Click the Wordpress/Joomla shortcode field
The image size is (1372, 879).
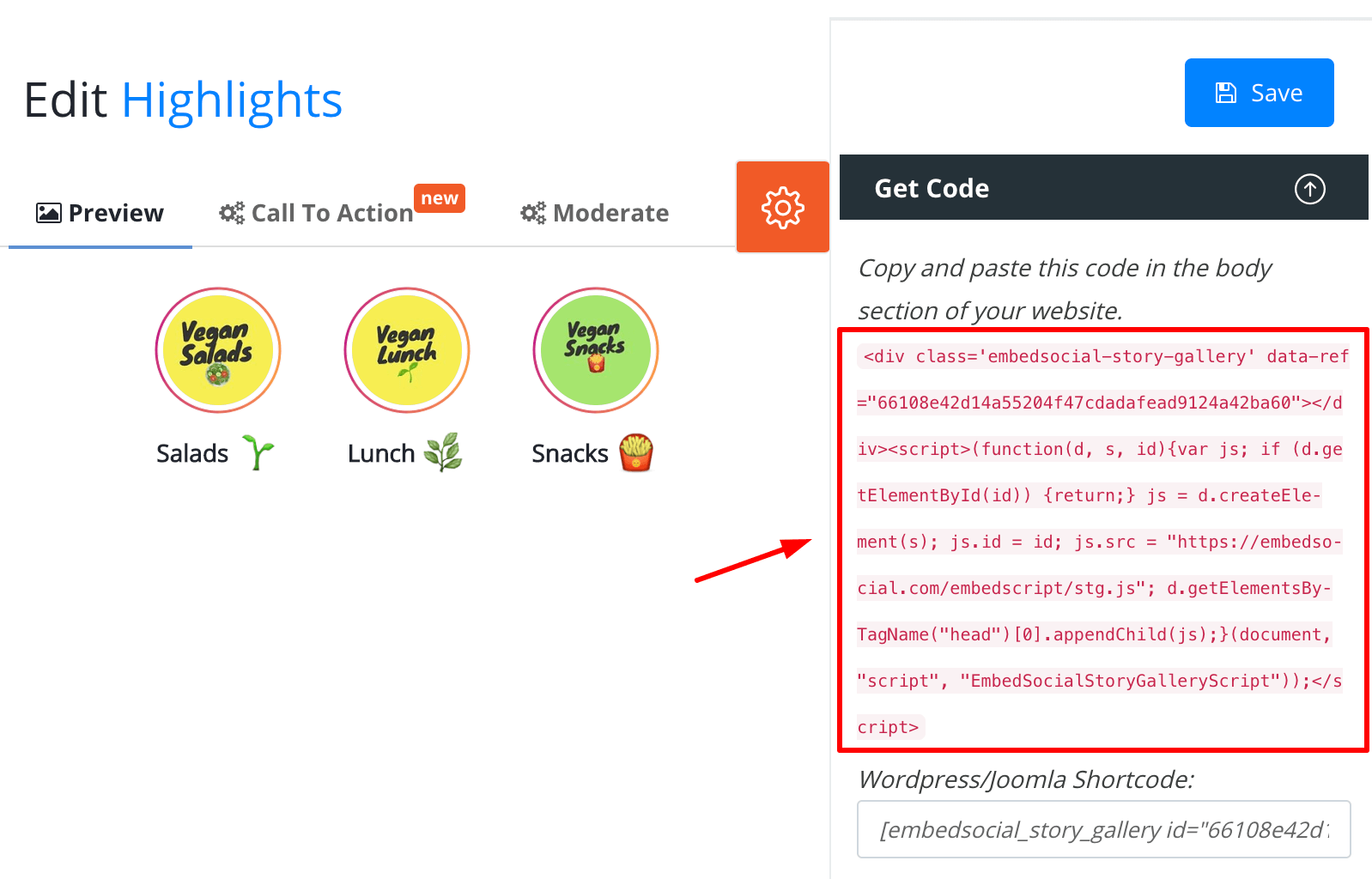click(x=1103, y=829)
